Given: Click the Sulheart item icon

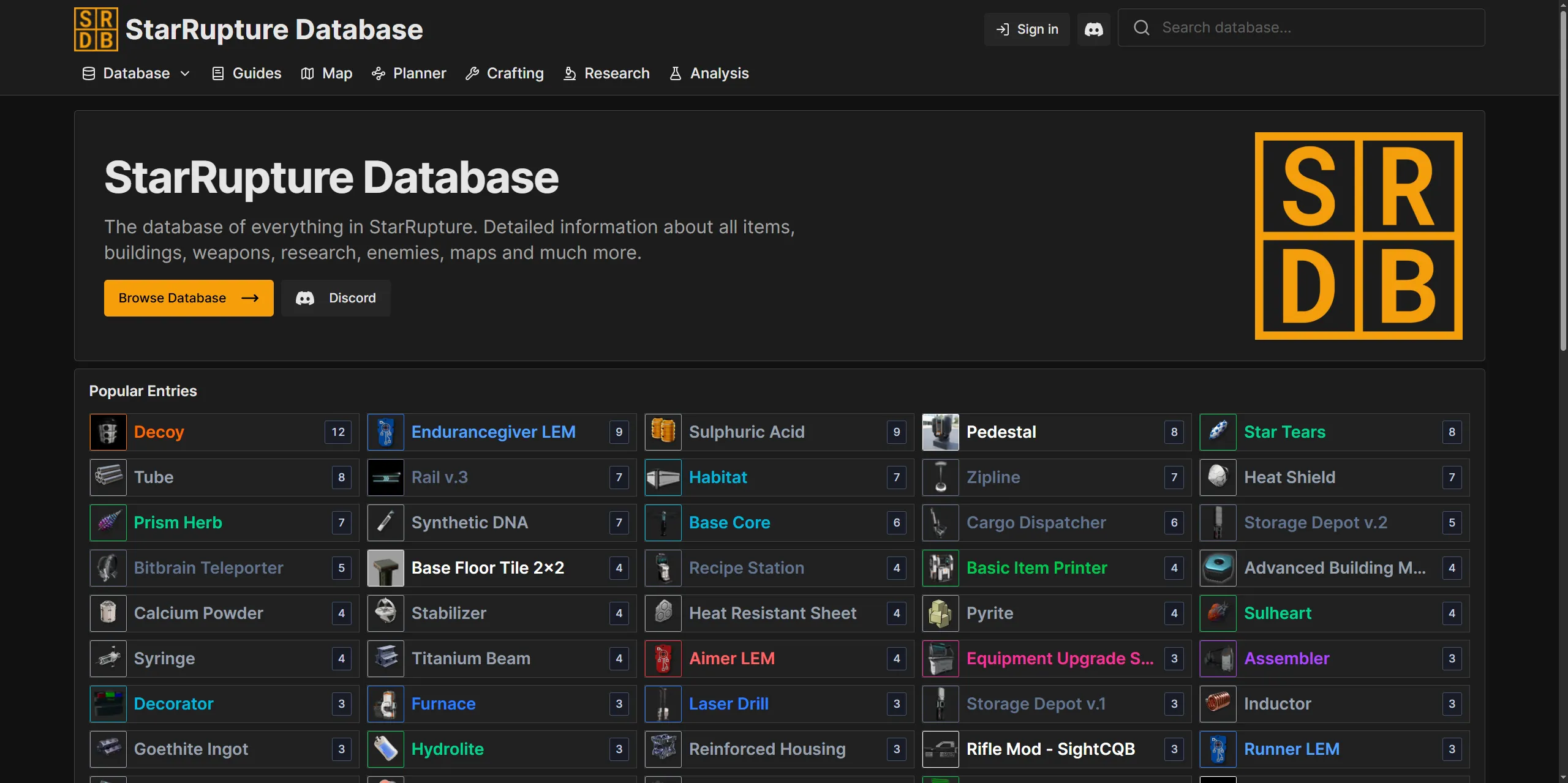Looking at the screenshot, I should pos(1218,613).
